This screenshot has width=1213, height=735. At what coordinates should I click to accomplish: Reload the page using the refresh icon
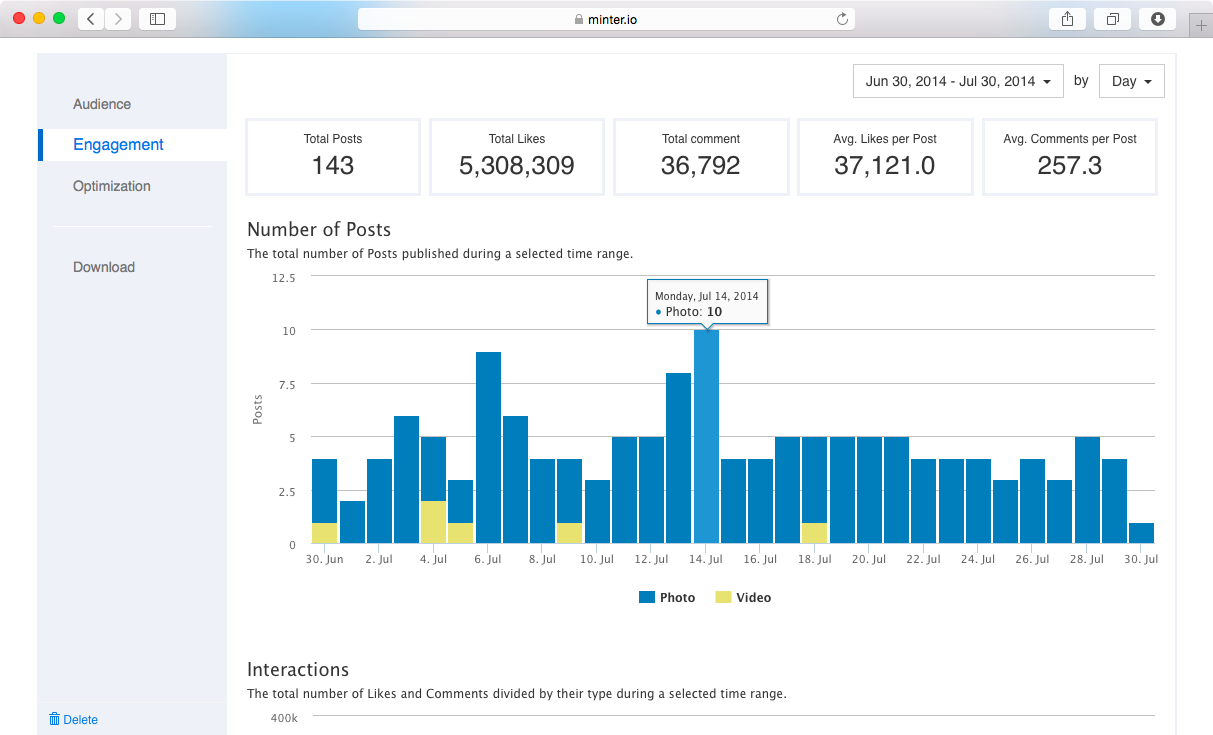[843, 17]
